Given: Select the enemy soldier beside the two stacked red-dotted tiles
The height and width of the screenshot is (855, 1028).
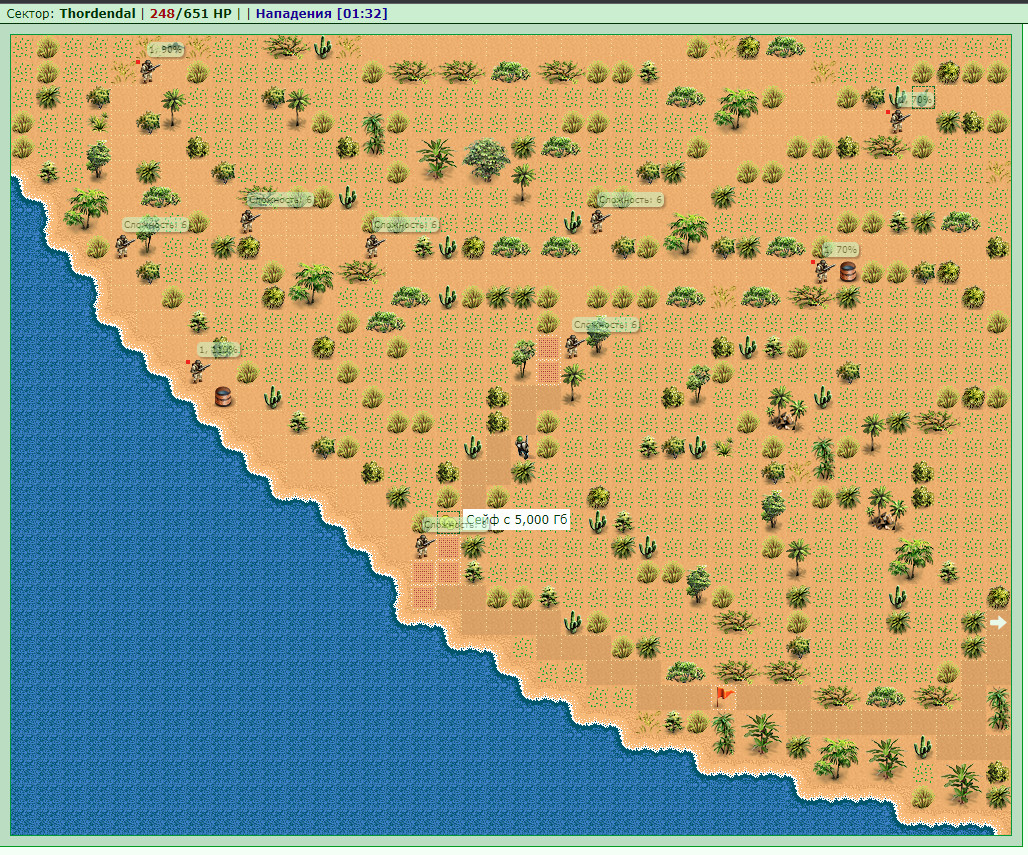Looking at the screenshot, I should [572, 346].
